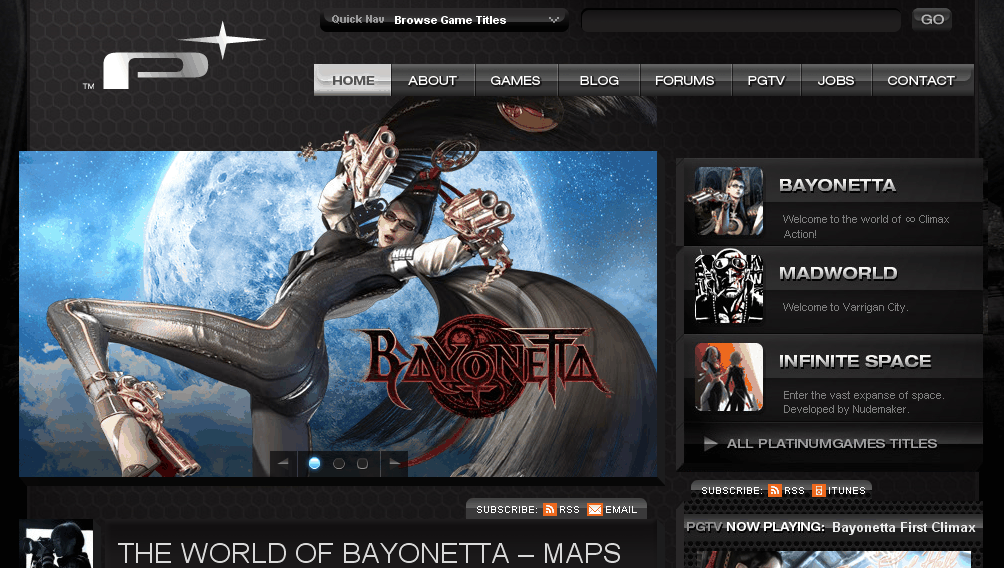Open the HOME navigation tab

pyautogui.click(x=353, y=80)
